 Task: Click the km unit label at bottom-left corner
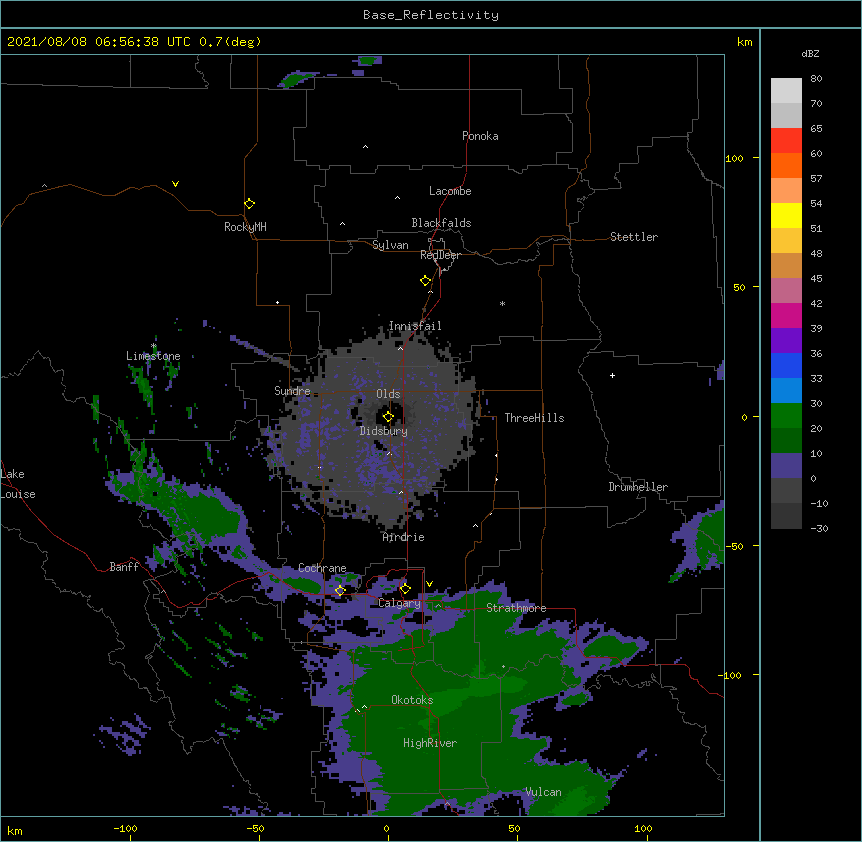15,830
